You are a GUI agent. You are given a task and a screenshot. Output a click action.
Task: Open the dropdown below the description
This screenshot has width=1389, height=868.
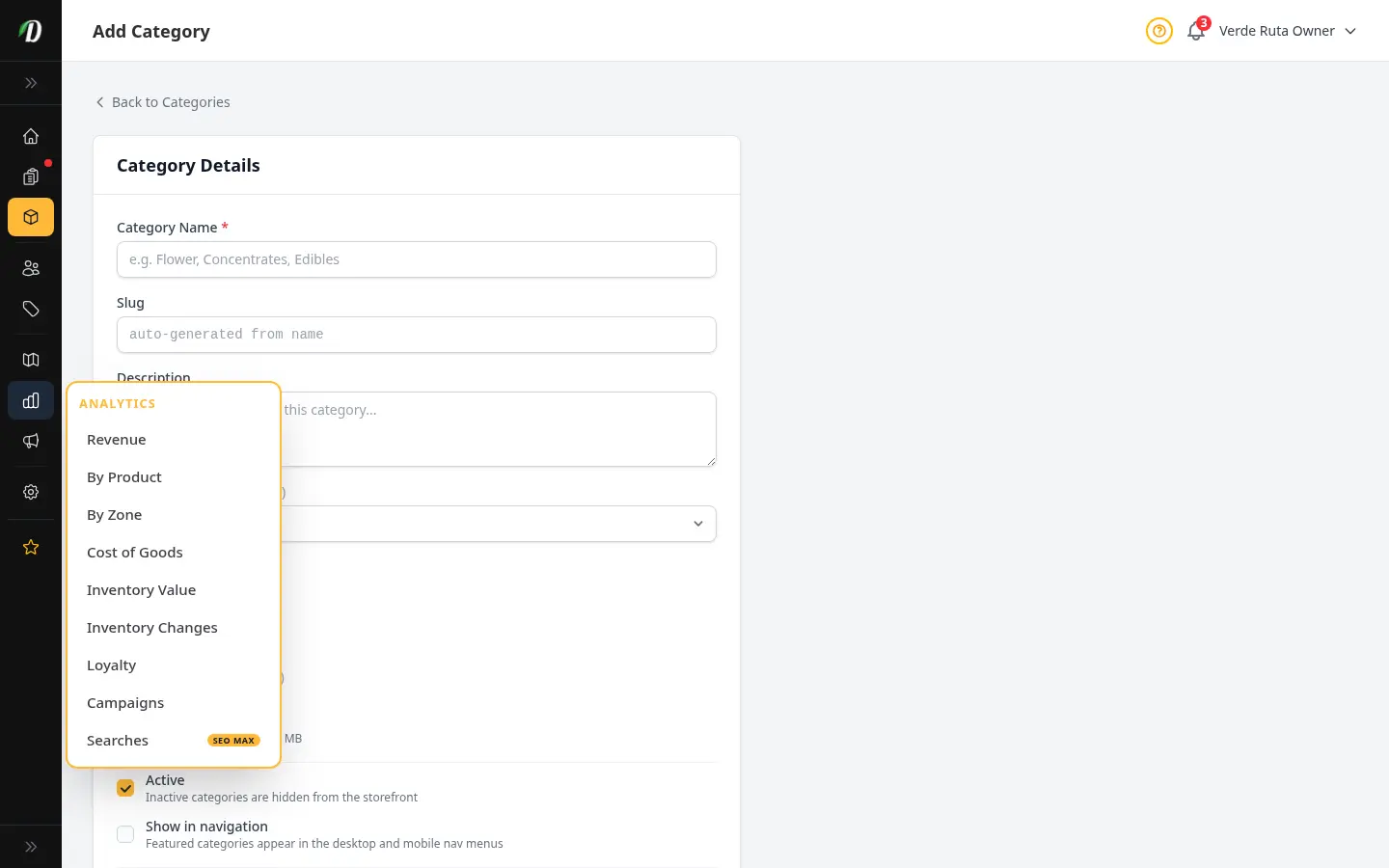(x=498, y=524)
